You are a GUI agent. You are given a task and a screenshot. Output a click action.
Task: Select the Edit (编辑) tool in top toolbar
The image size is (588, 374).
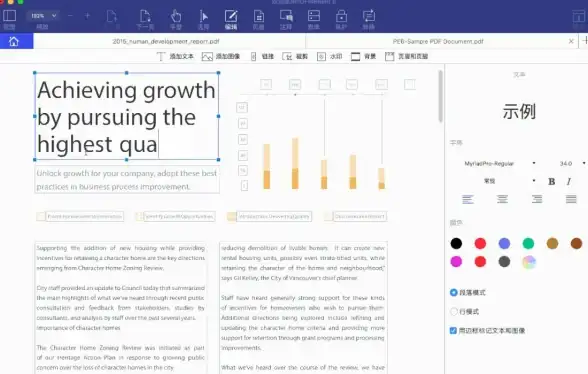point(231,20)
